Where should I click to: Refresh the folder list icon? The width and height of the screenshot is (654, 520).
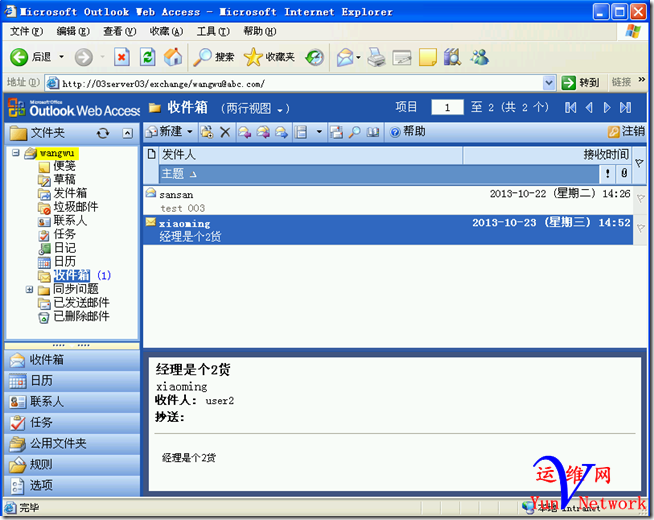click(103, 133)
